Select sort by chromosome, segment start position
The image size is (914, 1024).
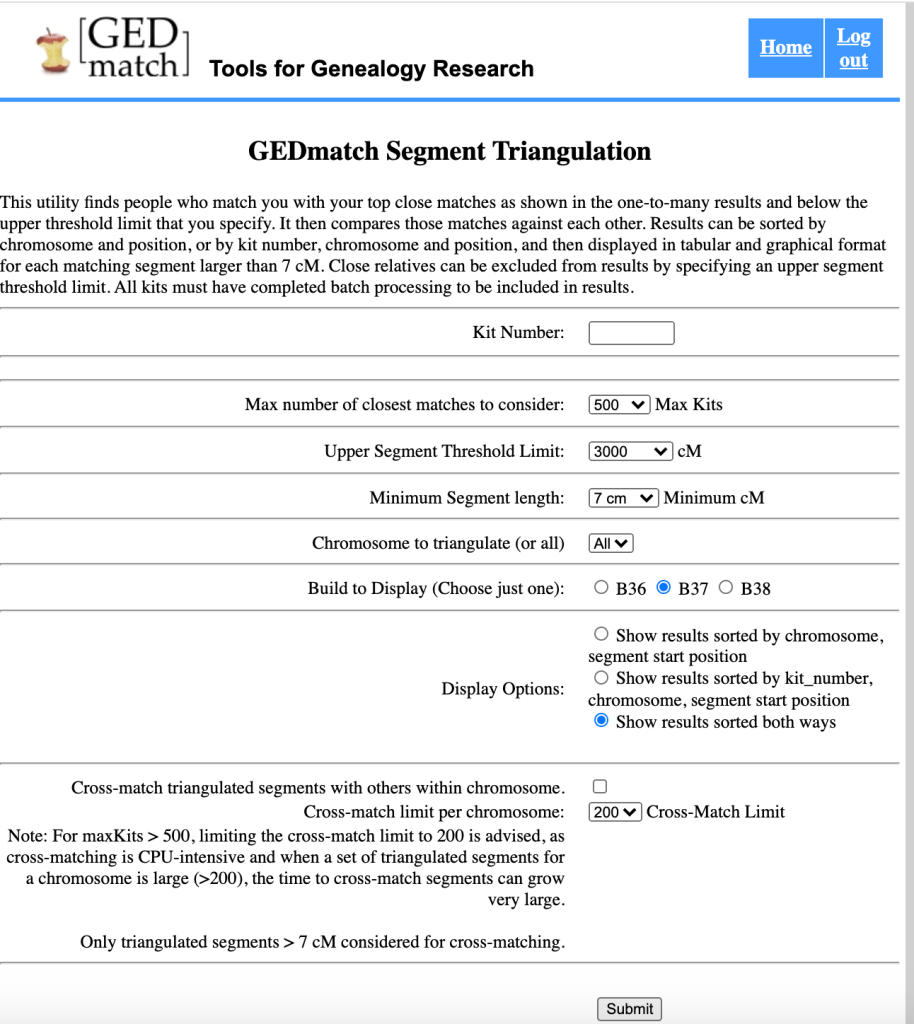tap(601, 634)
